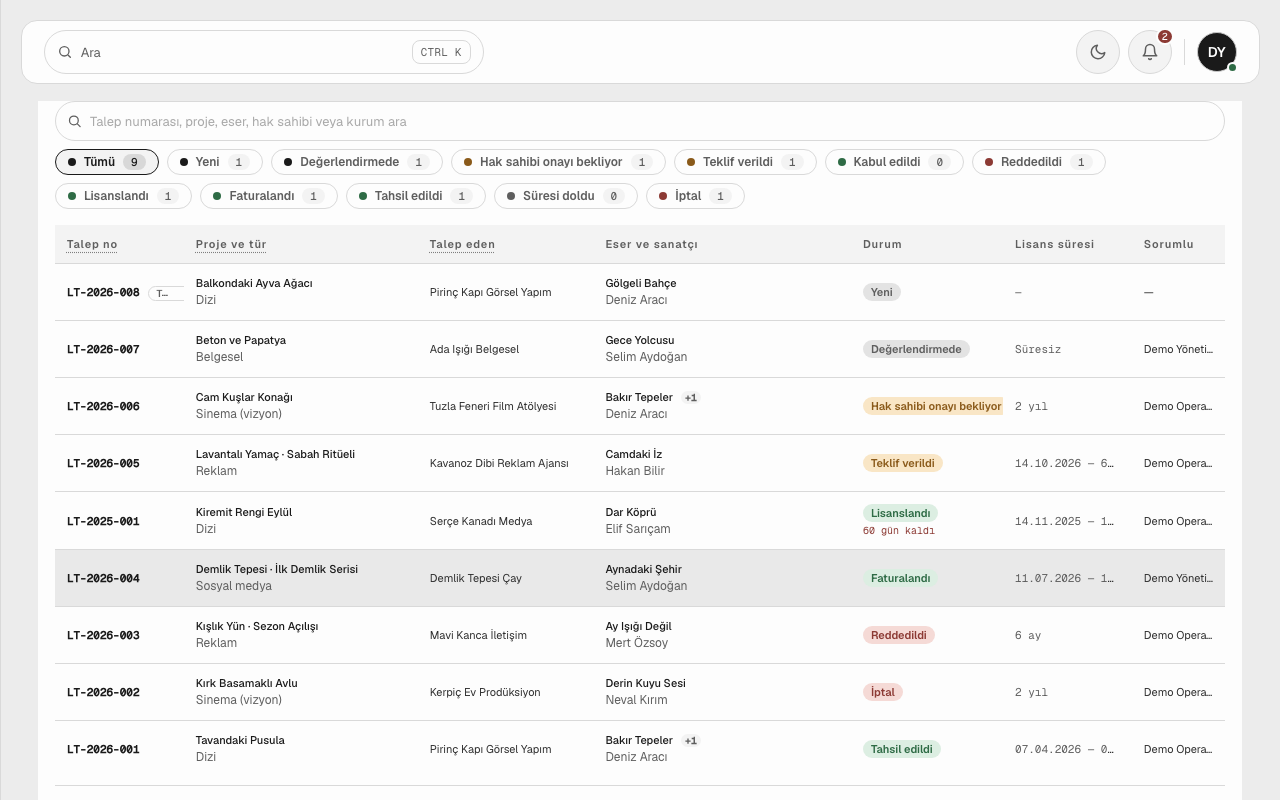Click the top Ara search field
This screenshot has width=1280, height=800.
coord(264,52)
